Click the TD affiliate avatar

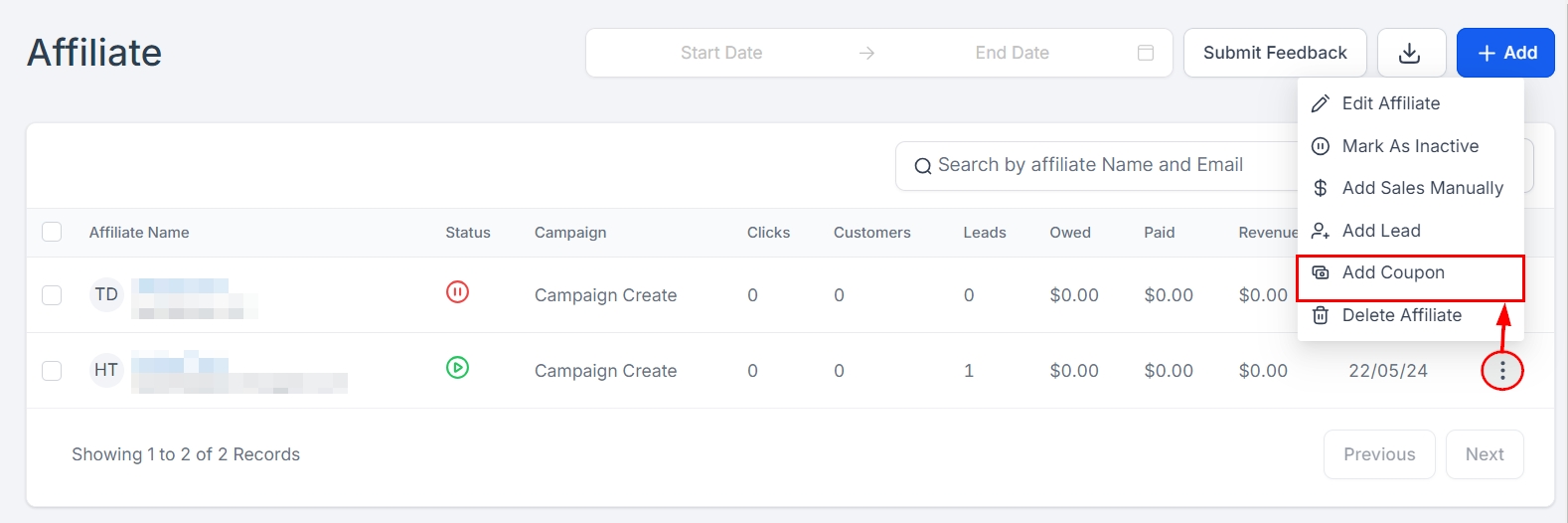coord(106,295)
